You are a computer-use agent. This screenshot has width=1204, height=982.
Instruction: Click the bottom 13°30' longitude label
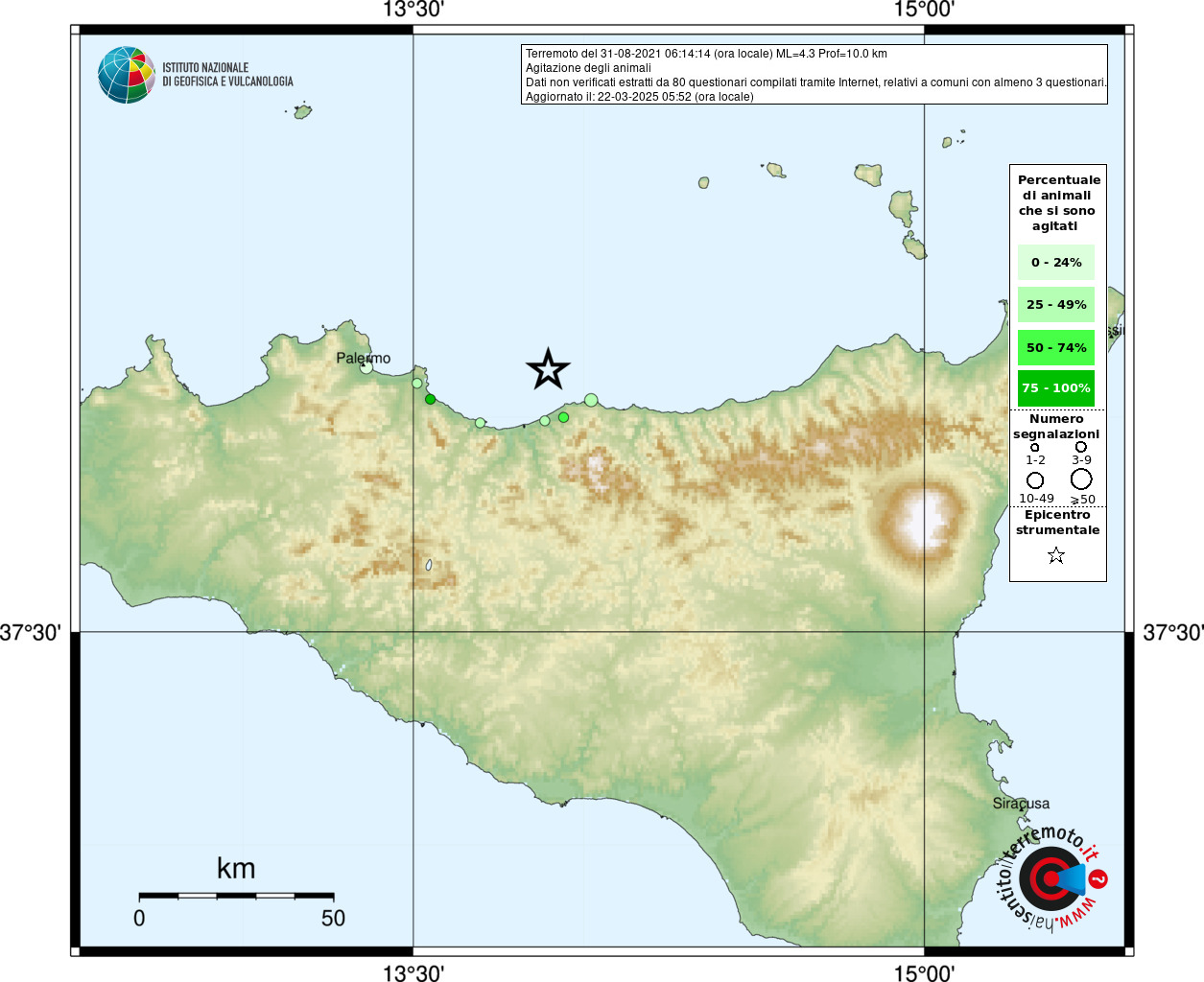413,973
